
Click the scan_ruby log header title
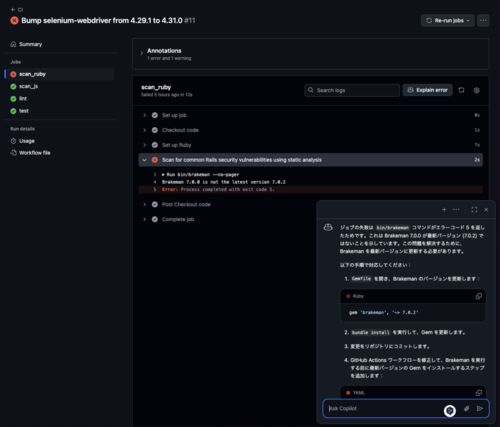click(156, 87)
